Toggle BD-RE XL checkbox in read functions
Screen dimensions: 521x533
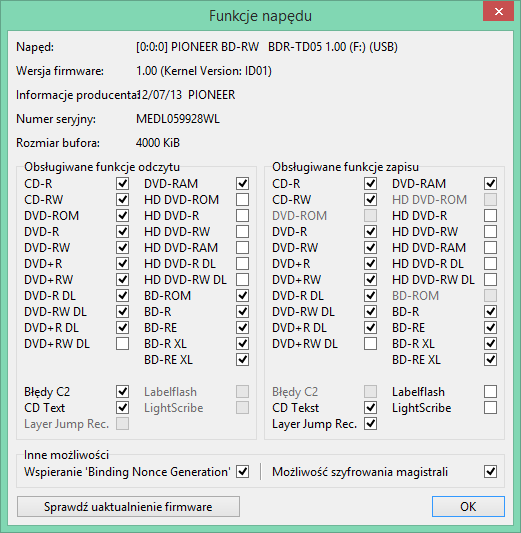(x=242, y=359)
